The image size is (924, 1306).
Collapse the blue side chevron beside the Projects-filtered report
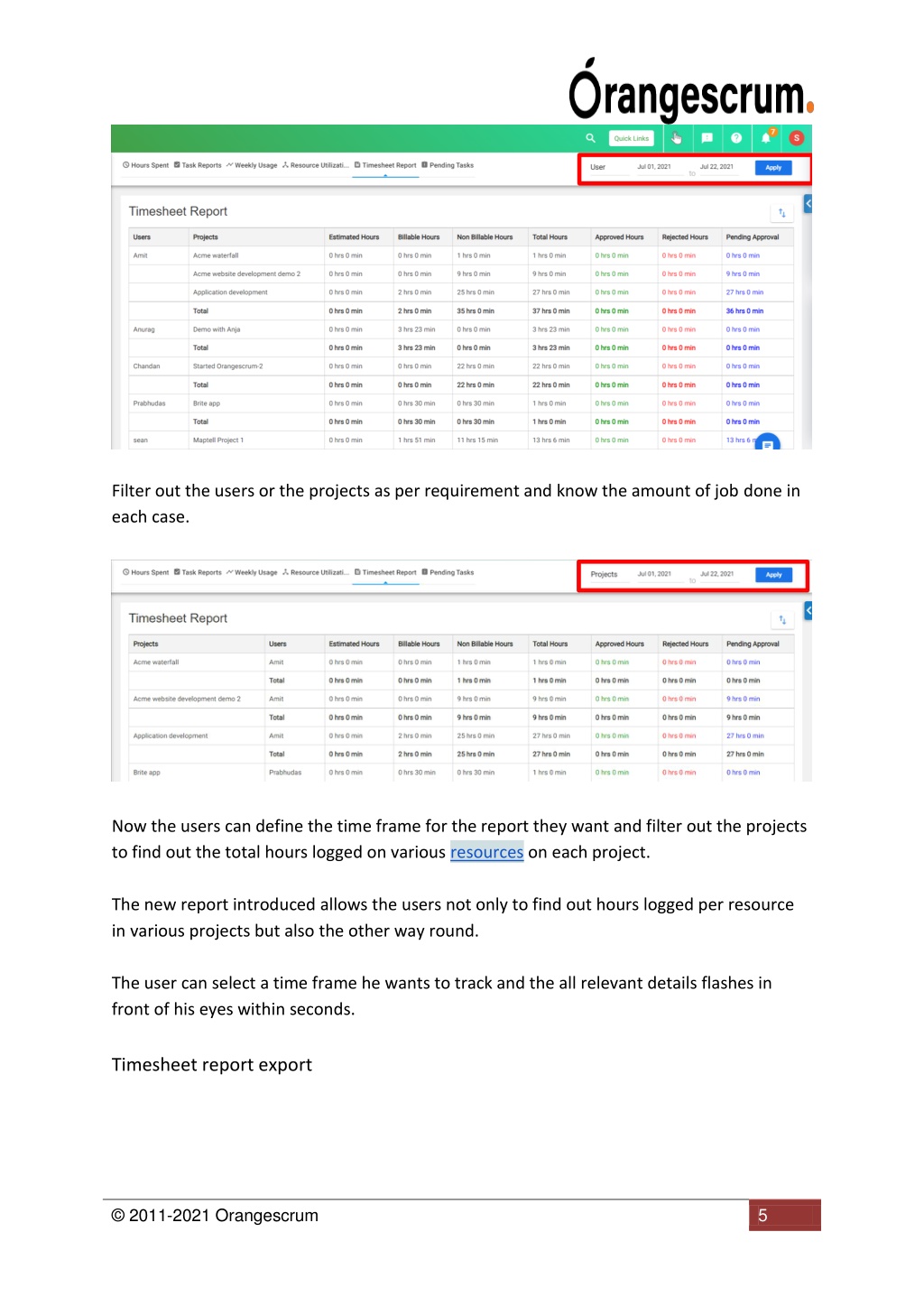coord(808,611)
